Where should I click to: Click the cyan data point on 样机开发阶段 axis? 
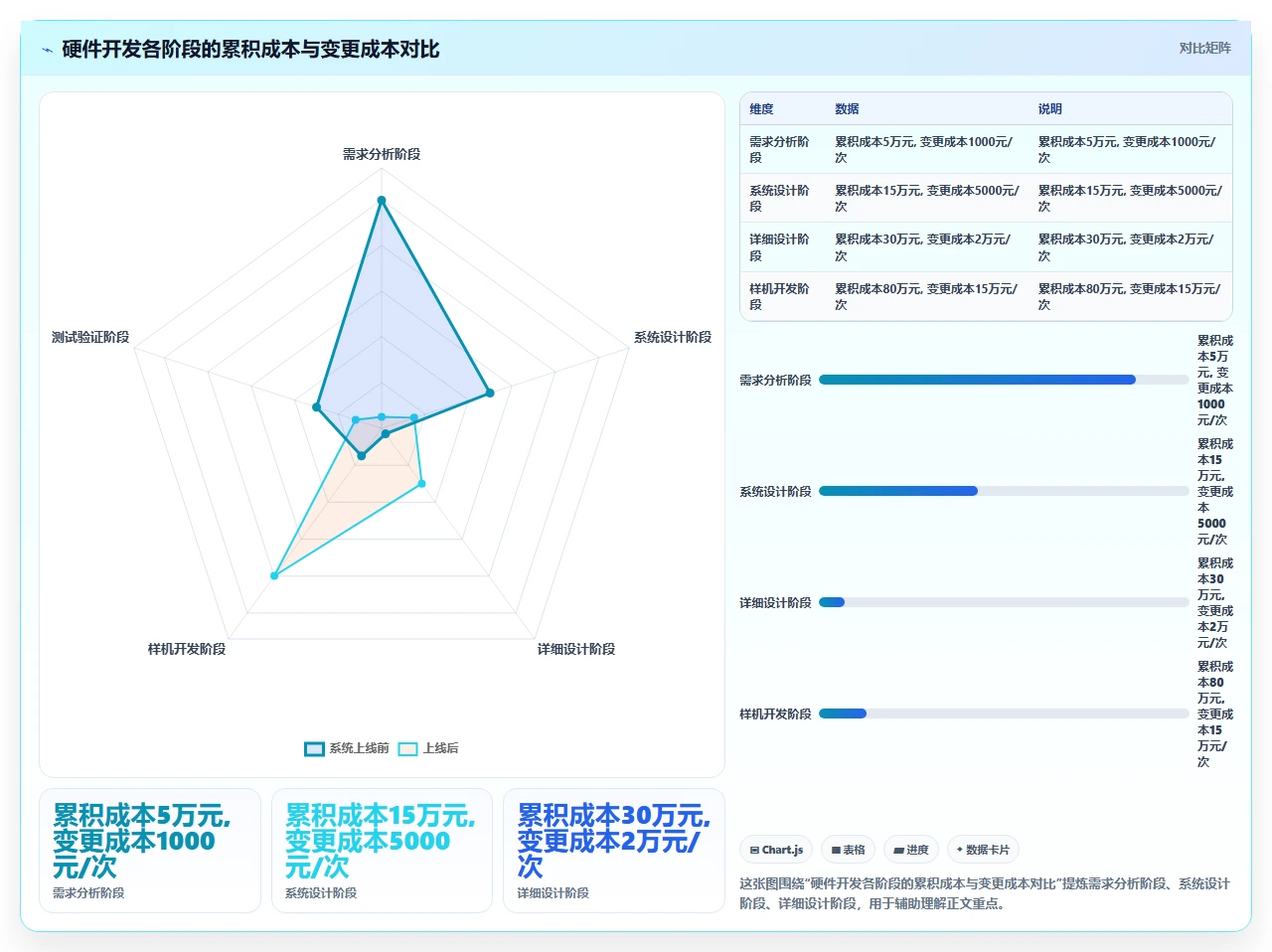pyautogui.click(x=274, y=575)
